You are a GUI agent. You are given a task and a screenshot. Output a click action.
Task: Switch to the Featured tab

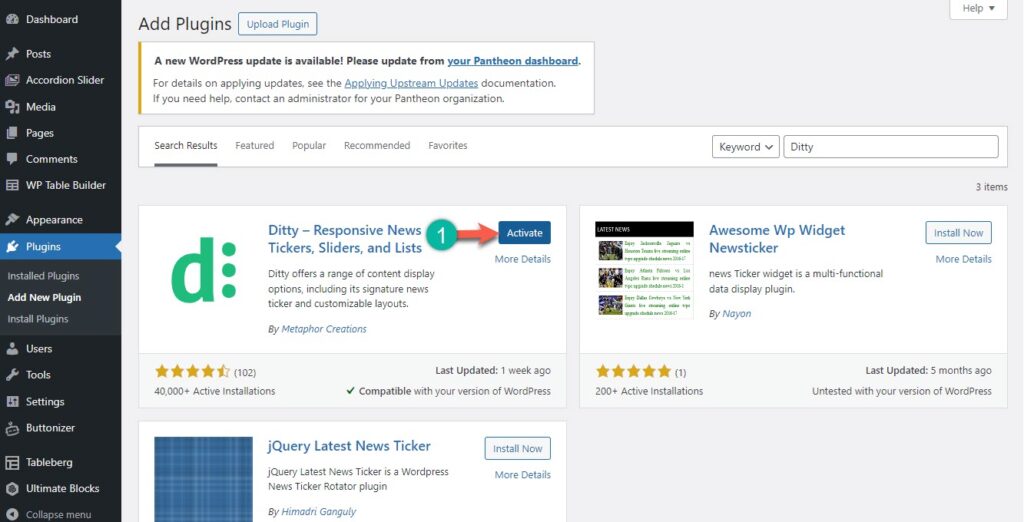[x=255, y=146]
